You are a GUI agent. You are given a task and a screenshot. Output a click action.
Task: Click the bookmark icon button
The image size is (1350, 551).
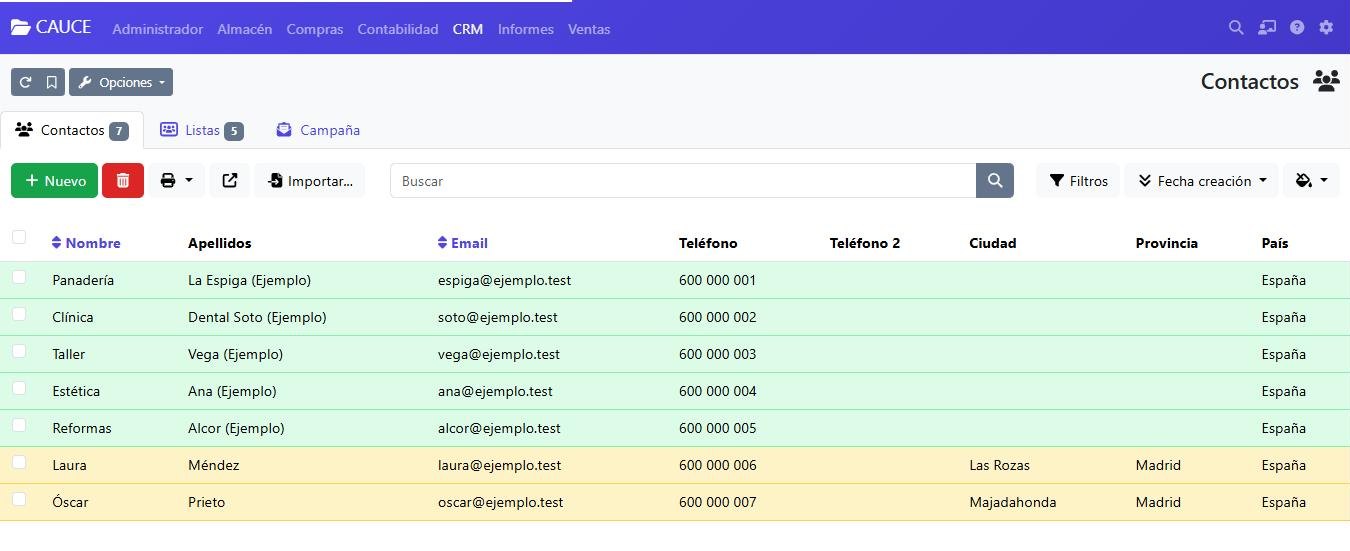tap(52, 82)
